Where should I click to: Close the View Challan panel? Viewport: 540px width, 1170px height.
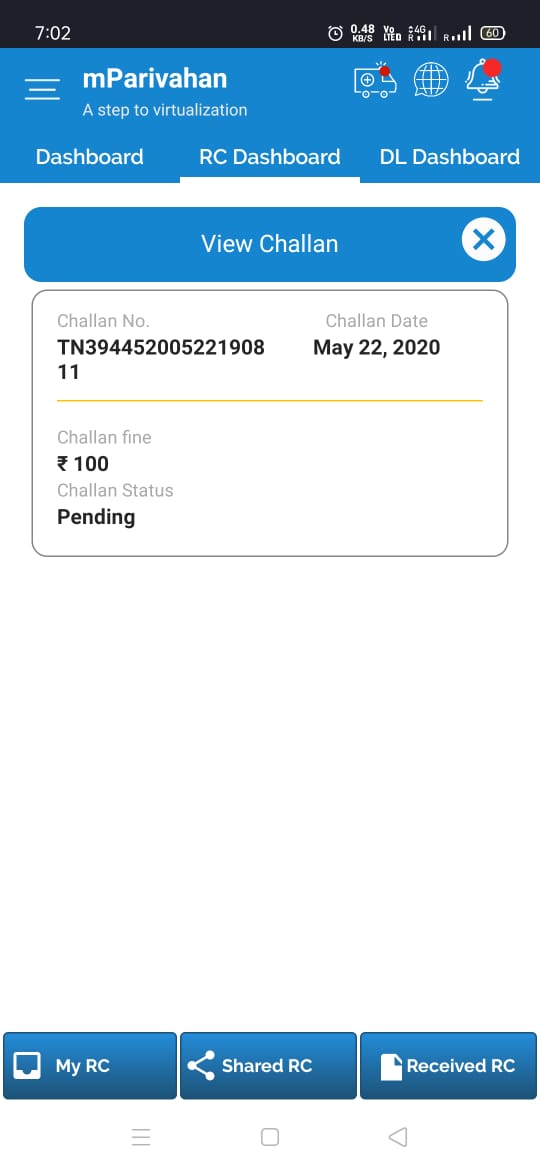coord(483,241)
